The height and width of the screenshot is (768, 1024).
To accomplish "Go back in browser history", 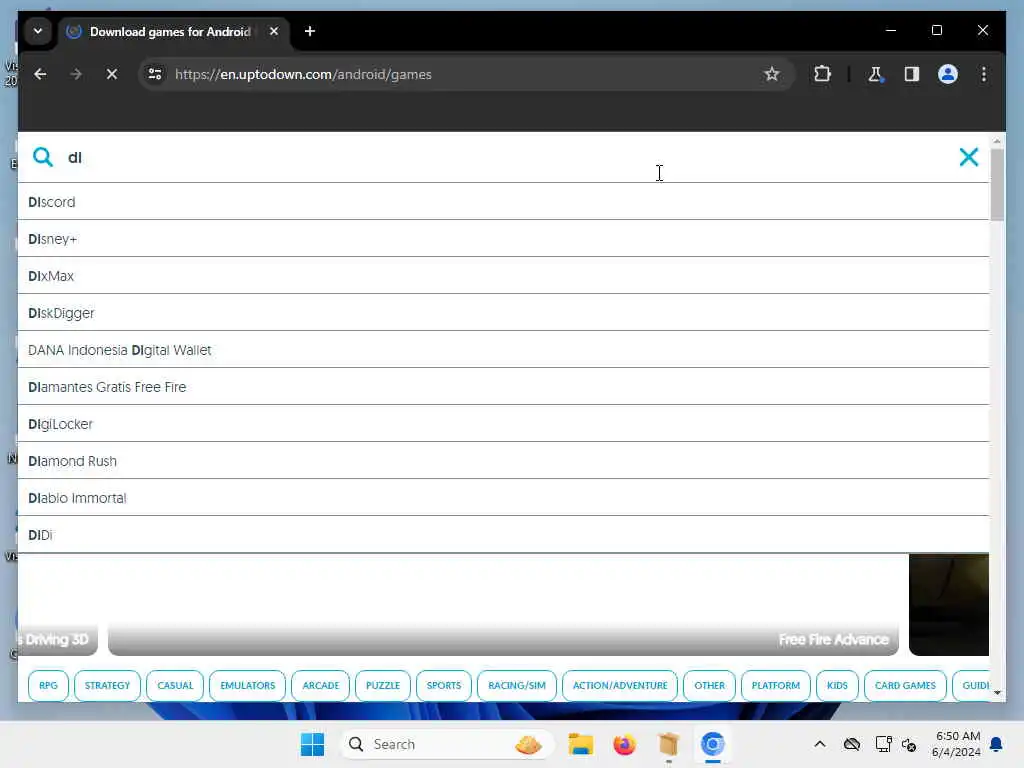I will 40,74.
